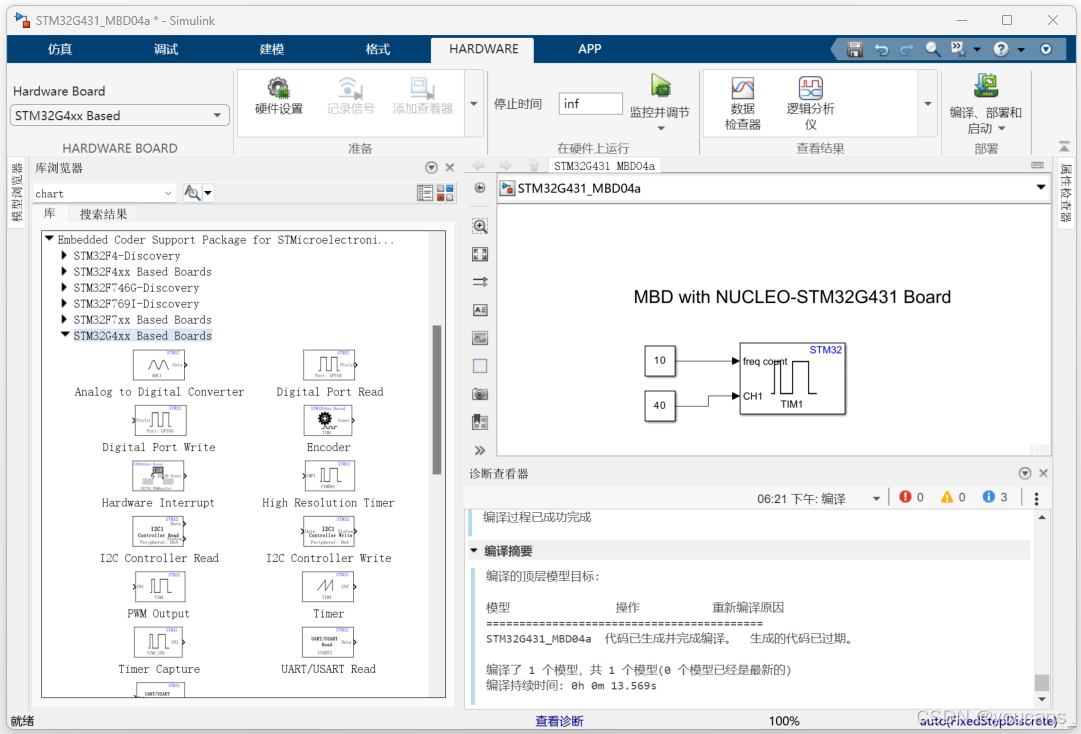1081x734 pixels.
Task: Close the library browser panel
Action: 449,167
